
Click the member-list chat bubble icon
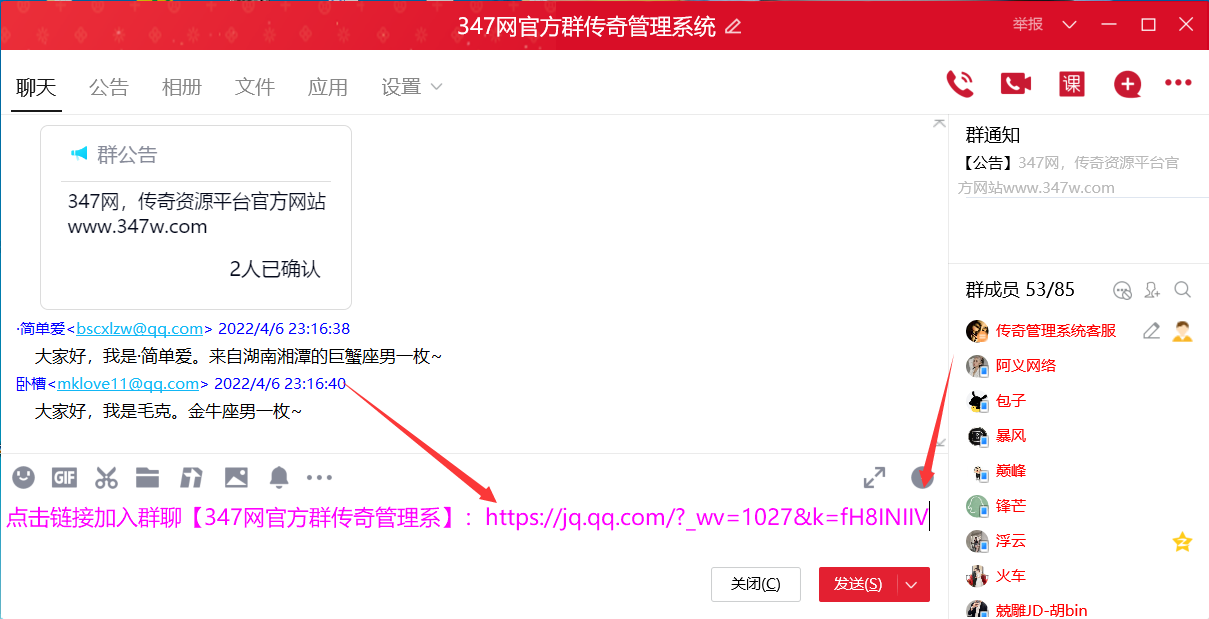pos(1123,290)
